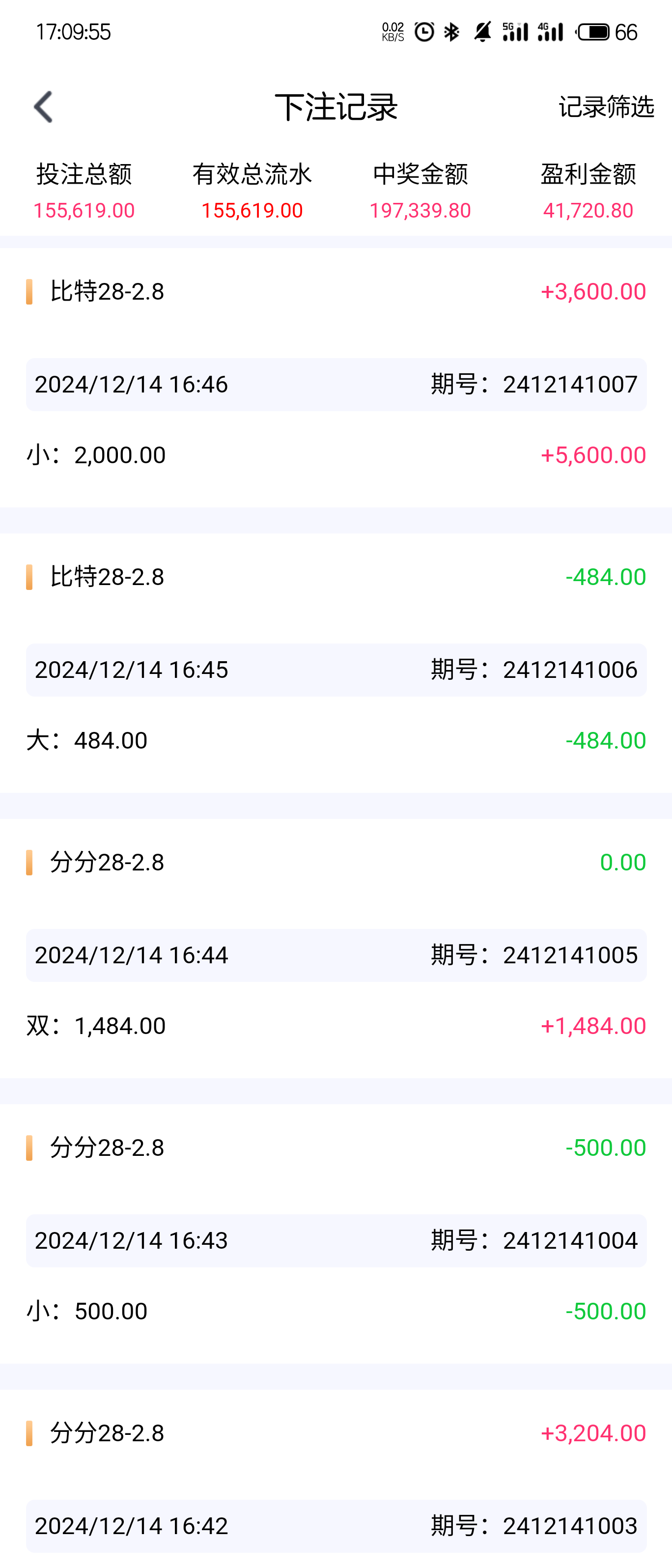Tap the alarm clock status icon
672x1568 pixels.
424,31
